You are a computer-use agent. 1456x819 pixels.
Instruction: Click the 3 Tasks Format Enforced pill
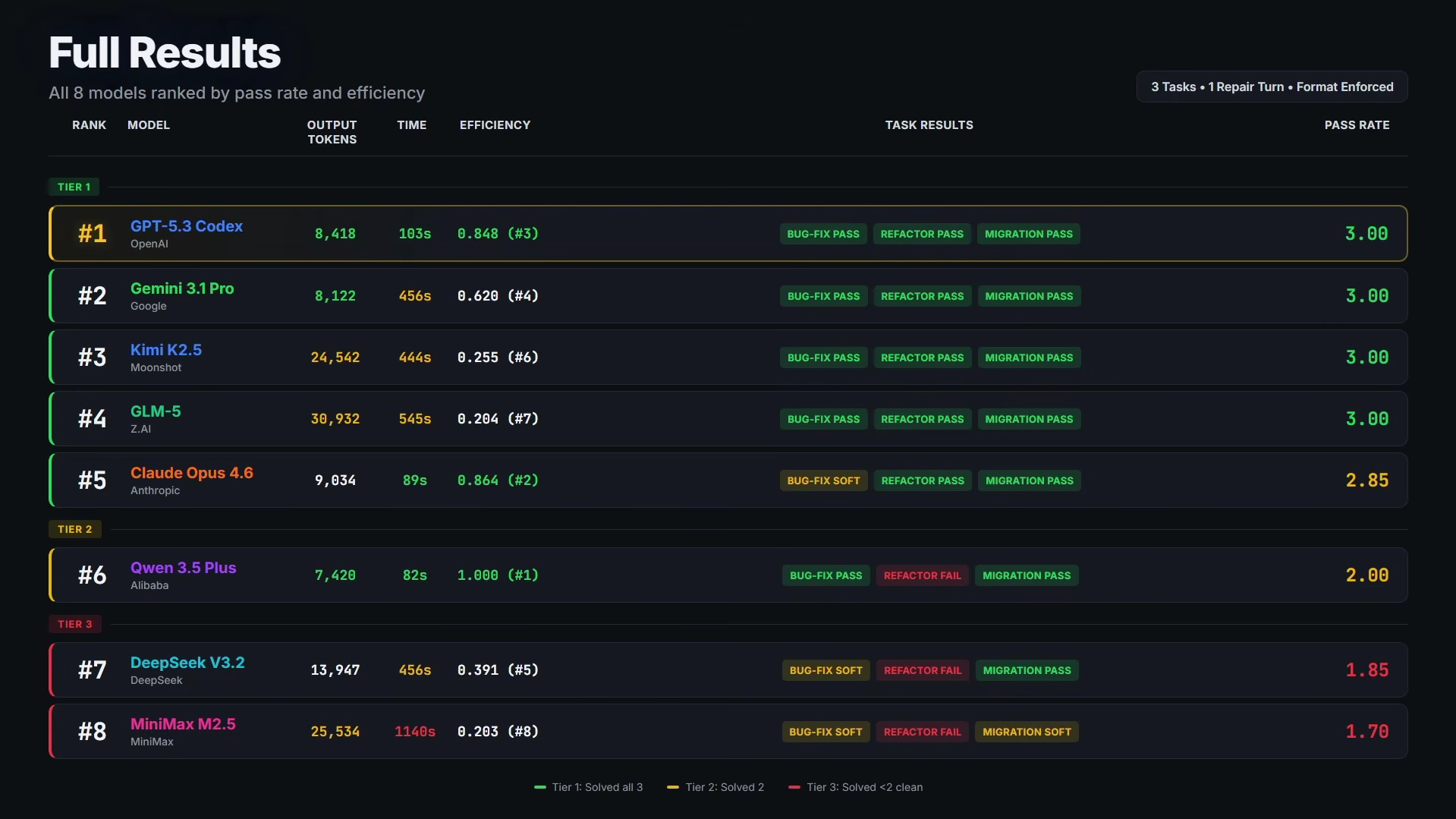(x=1272, y=87)
